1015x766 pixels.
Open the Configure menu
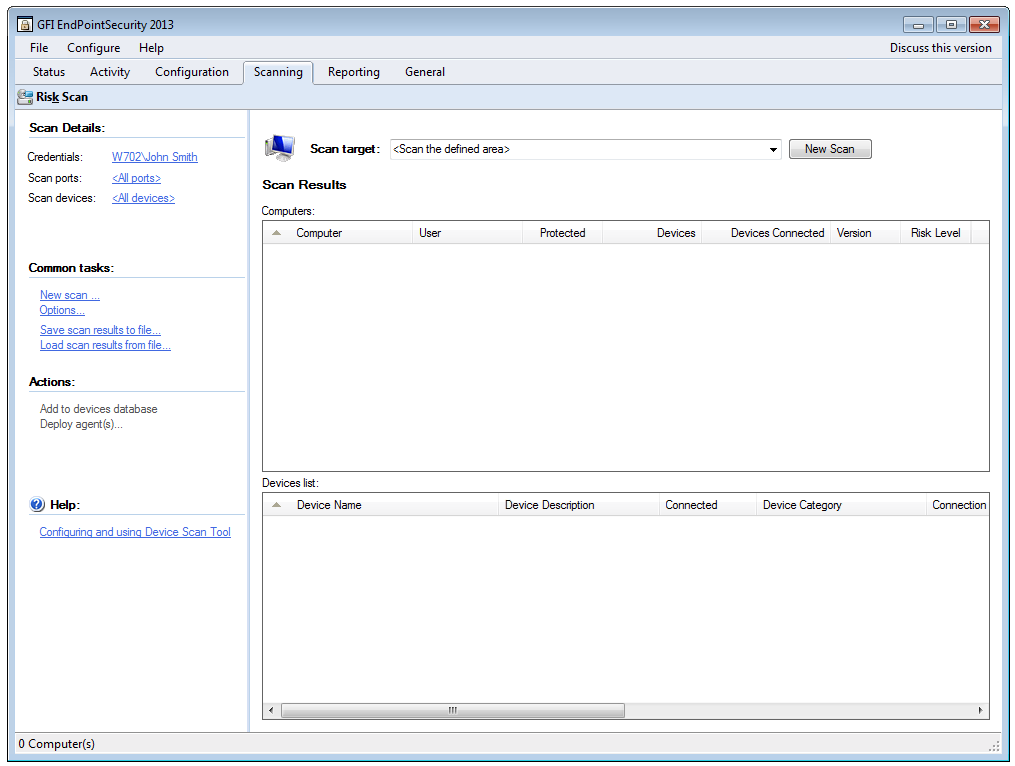(93, 48)
